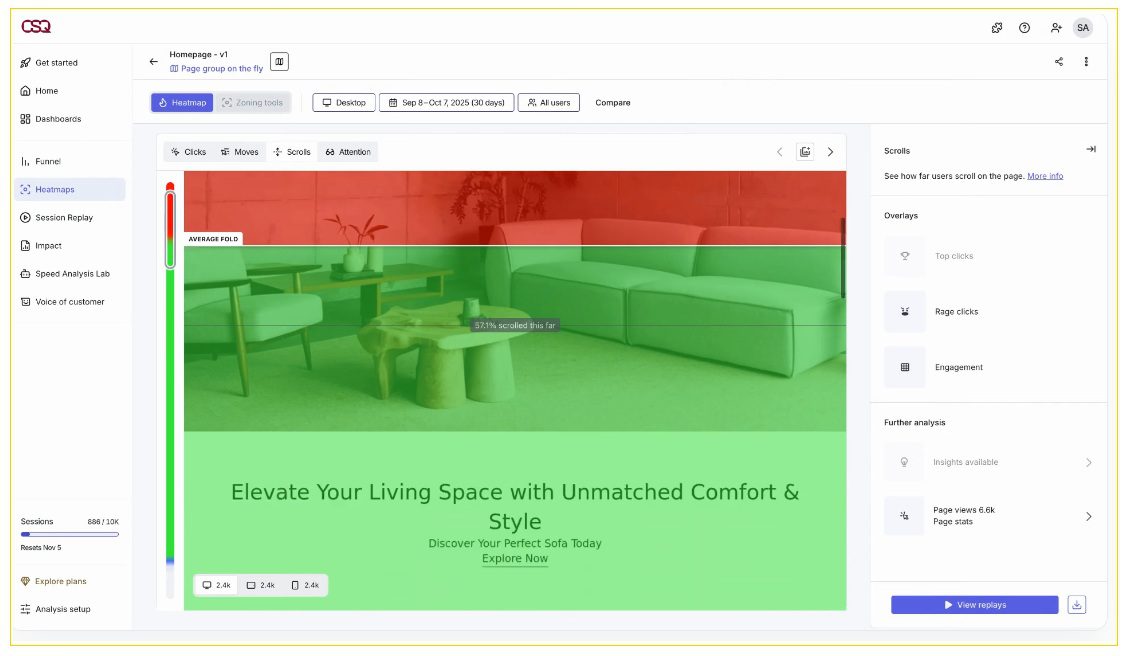Open Session Replay in the sidebar
This screenshot has width=1130, height=656.
64,218
